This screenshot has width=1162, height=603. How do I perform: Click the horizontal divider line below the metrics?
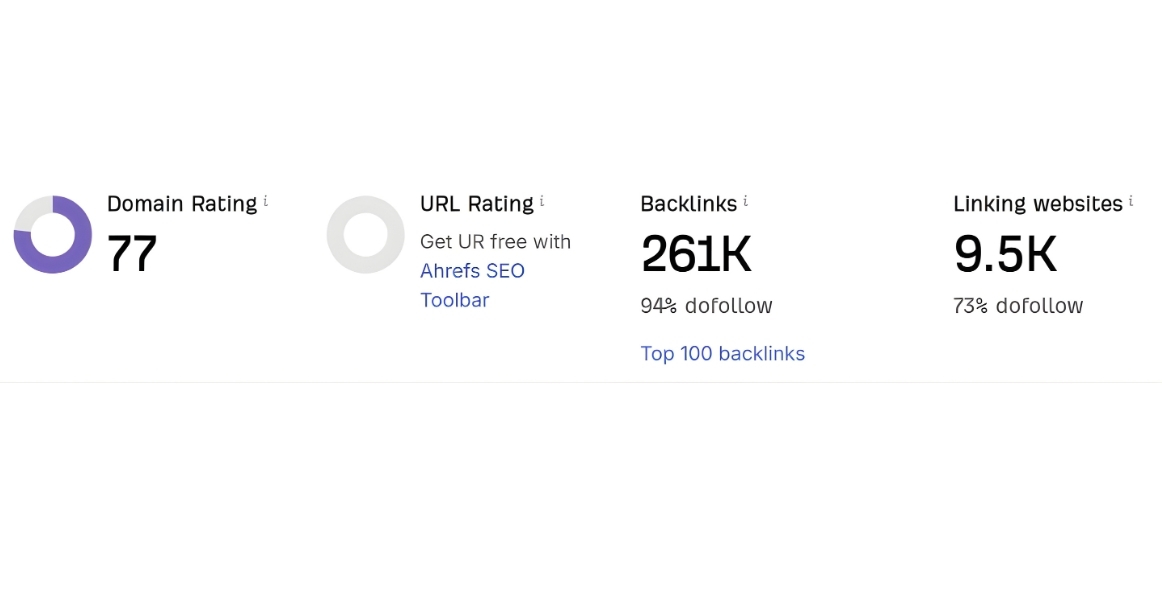580,382
